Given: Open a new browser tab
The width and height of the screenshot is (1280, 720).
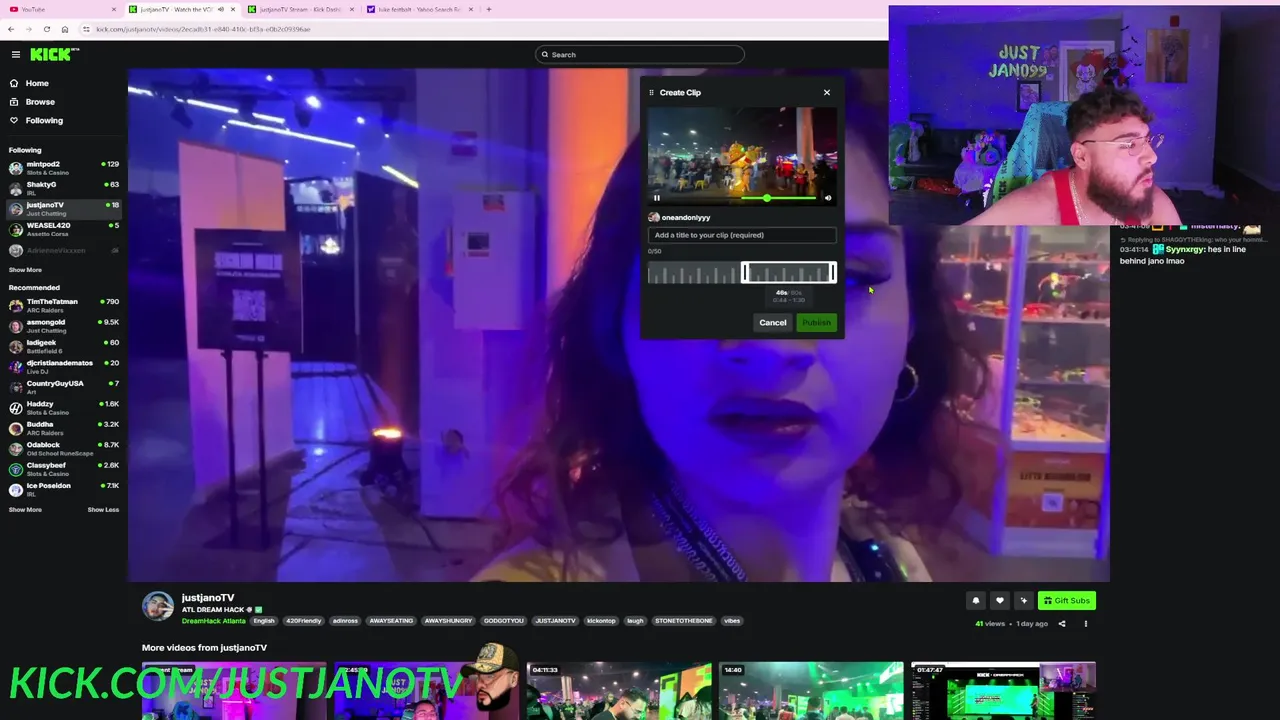Looking at the screenshot, I should (x=488, y=9).
